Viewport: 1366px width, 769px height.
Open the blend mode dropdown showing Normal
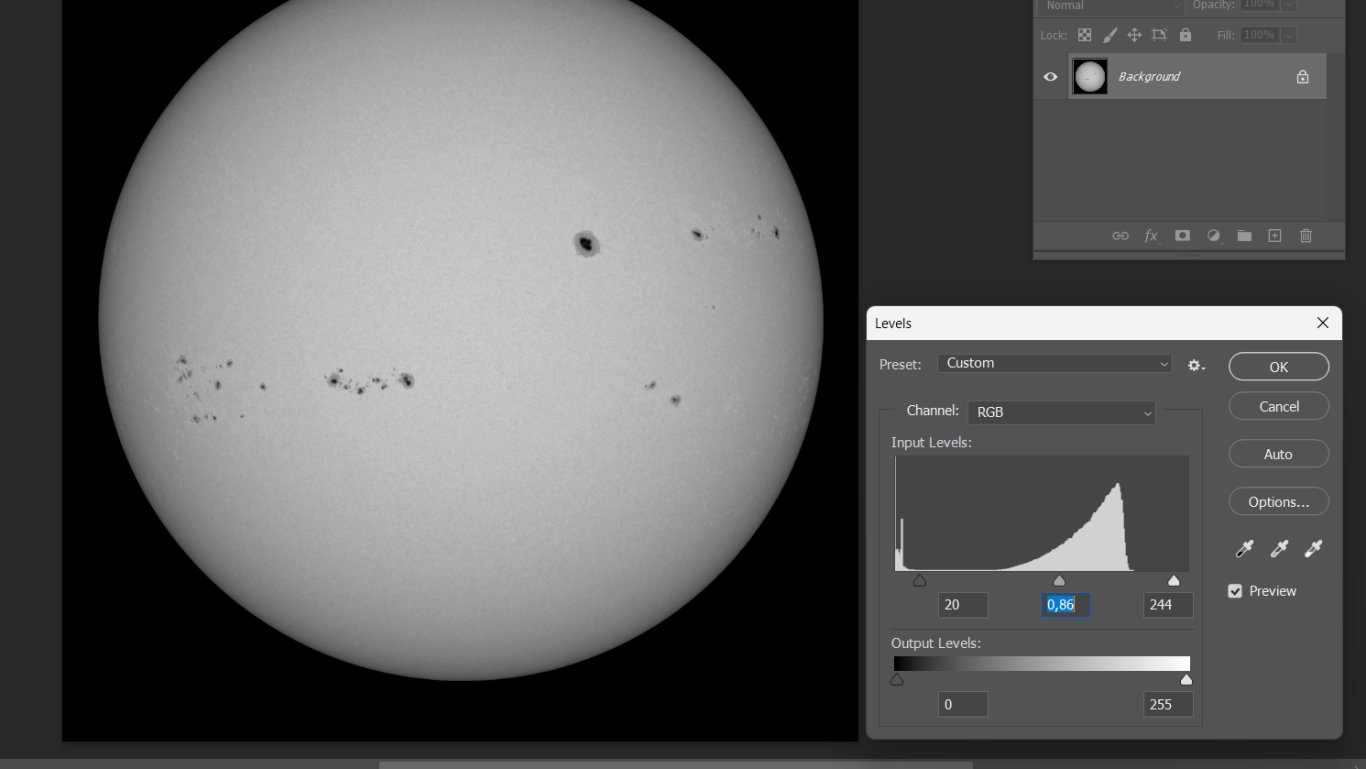point(1110,6)
